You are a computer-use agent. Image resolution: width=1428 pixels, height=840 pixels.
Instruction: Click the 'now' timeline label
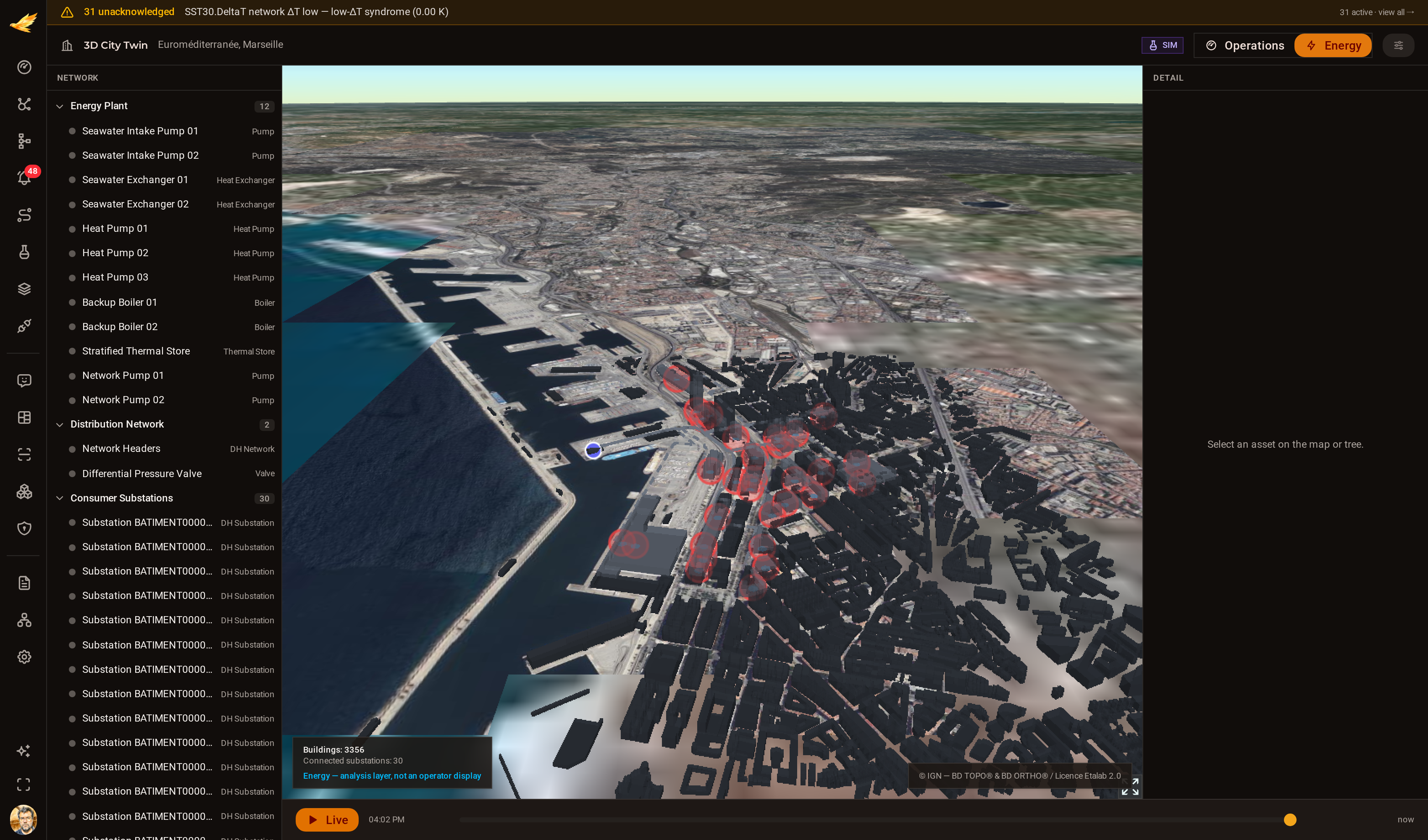click(x=1405, y=819)
